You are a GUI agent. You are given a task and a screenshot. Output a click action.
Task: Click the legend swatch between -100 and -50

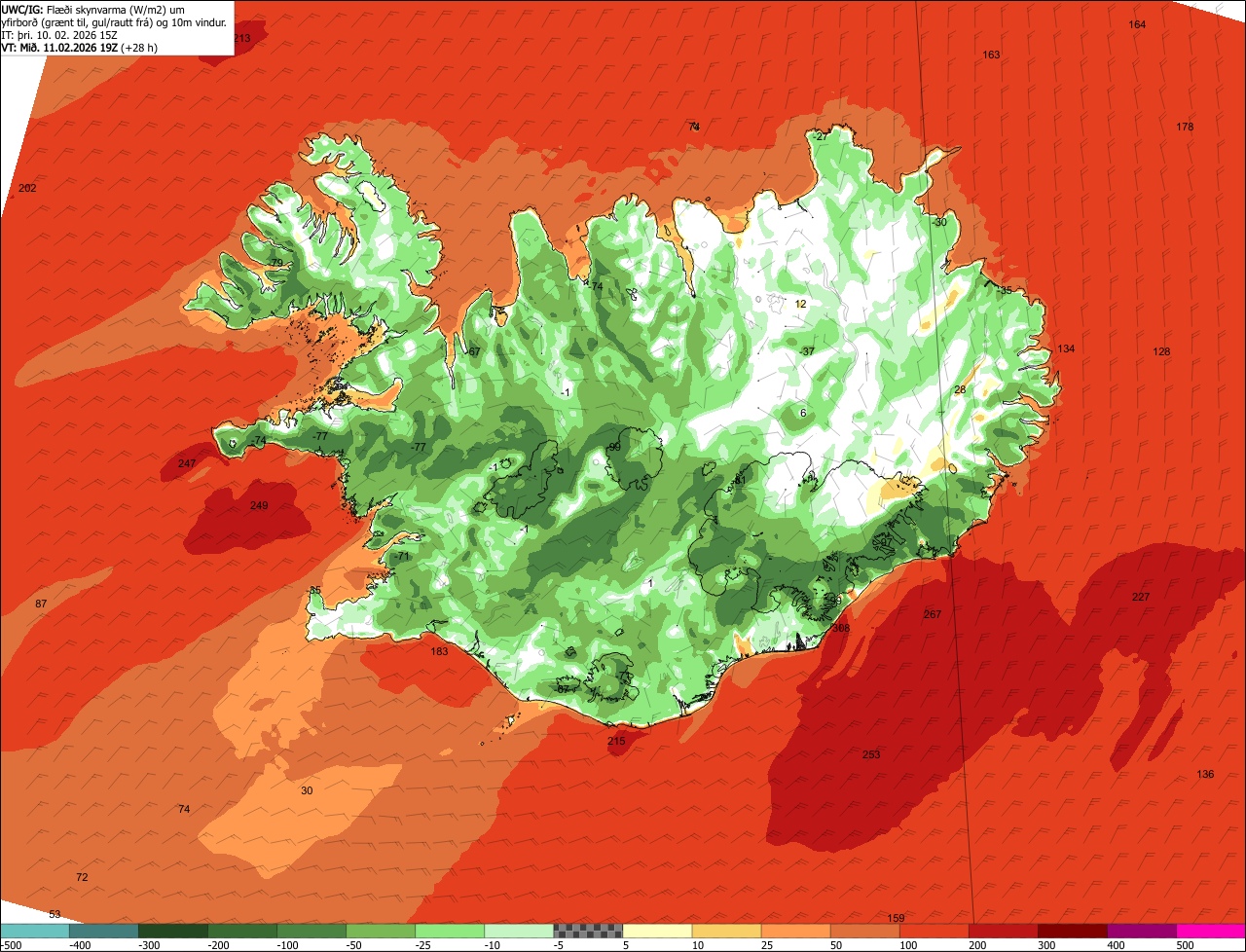coord(311,931)
